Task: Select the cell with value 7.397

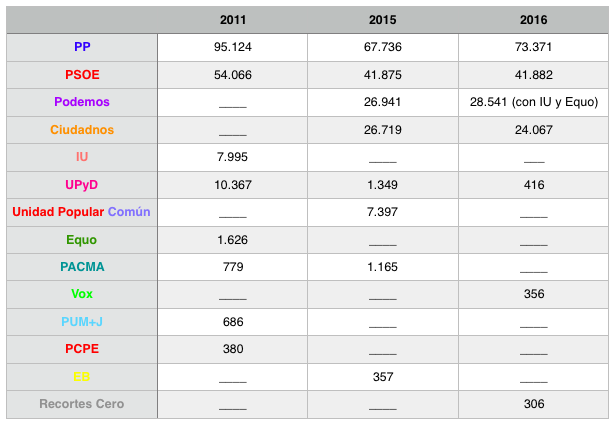Action: [382, 212]
